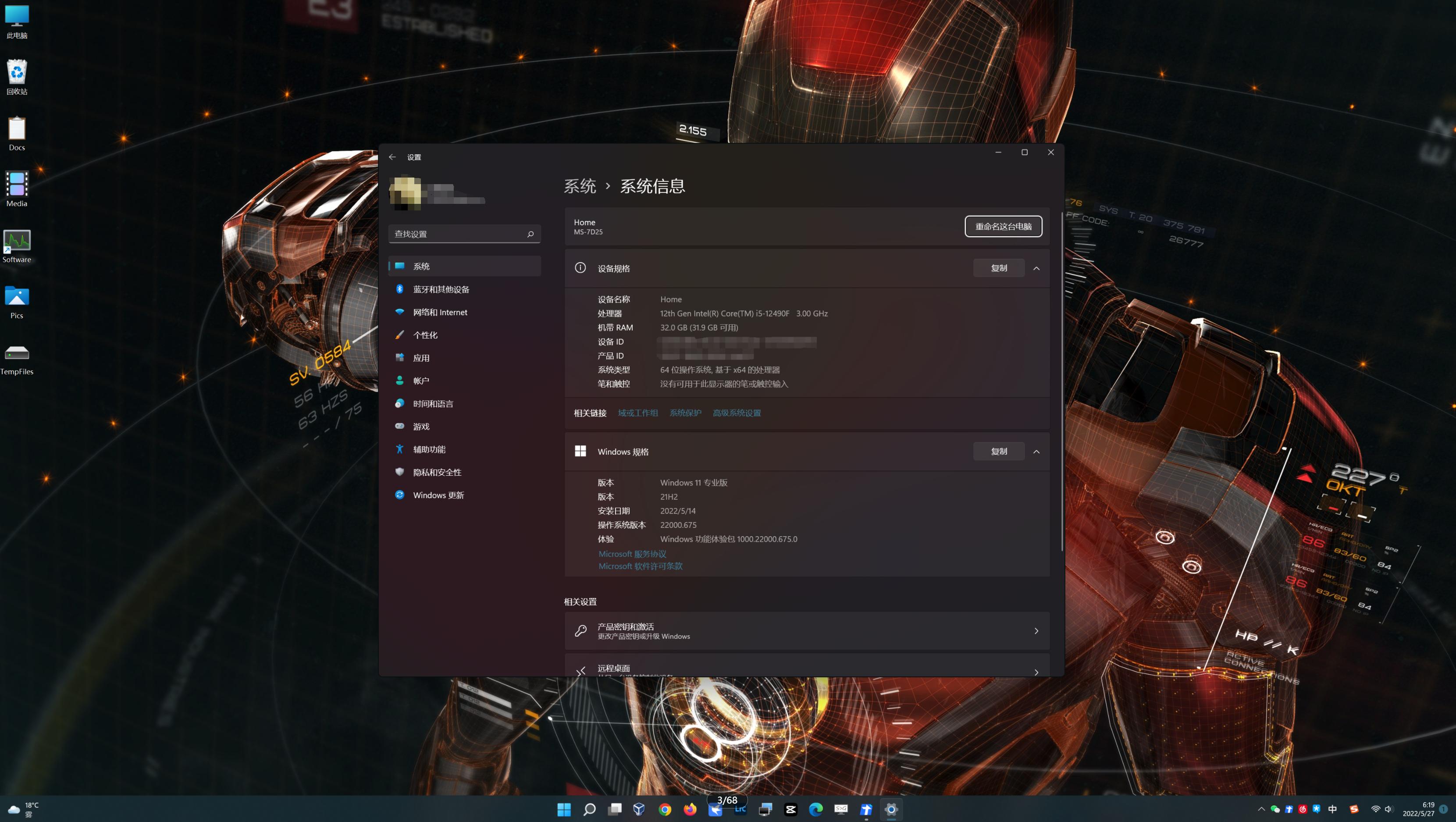Select 游戏 in the settings sidebar
The width and height of the screenshot is (1456, 822).
420,426
